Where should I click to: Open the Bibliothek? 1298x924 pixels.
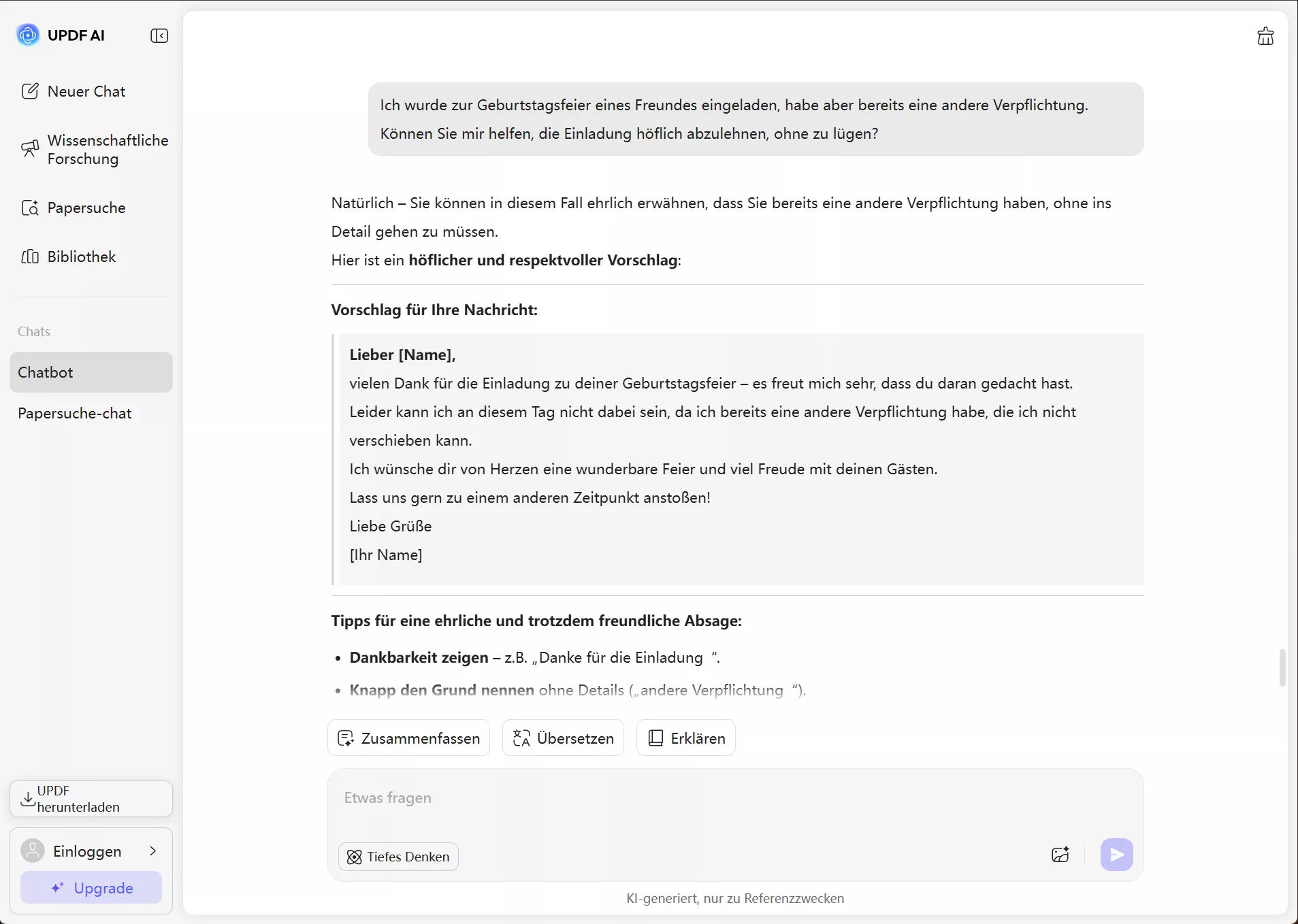(81, 257)
